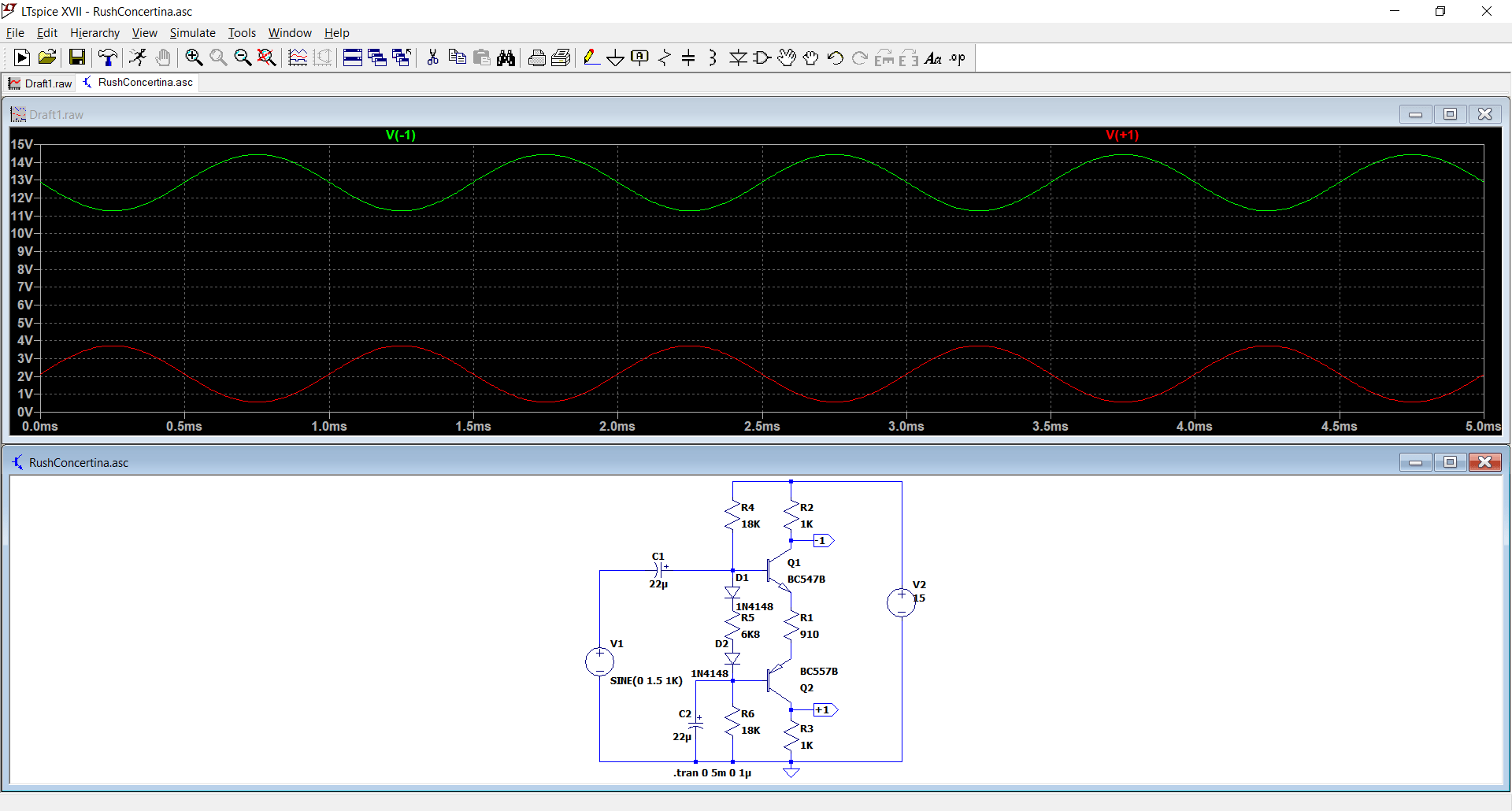
Task: Select the Pan magnifier tool
Action: 218,57
